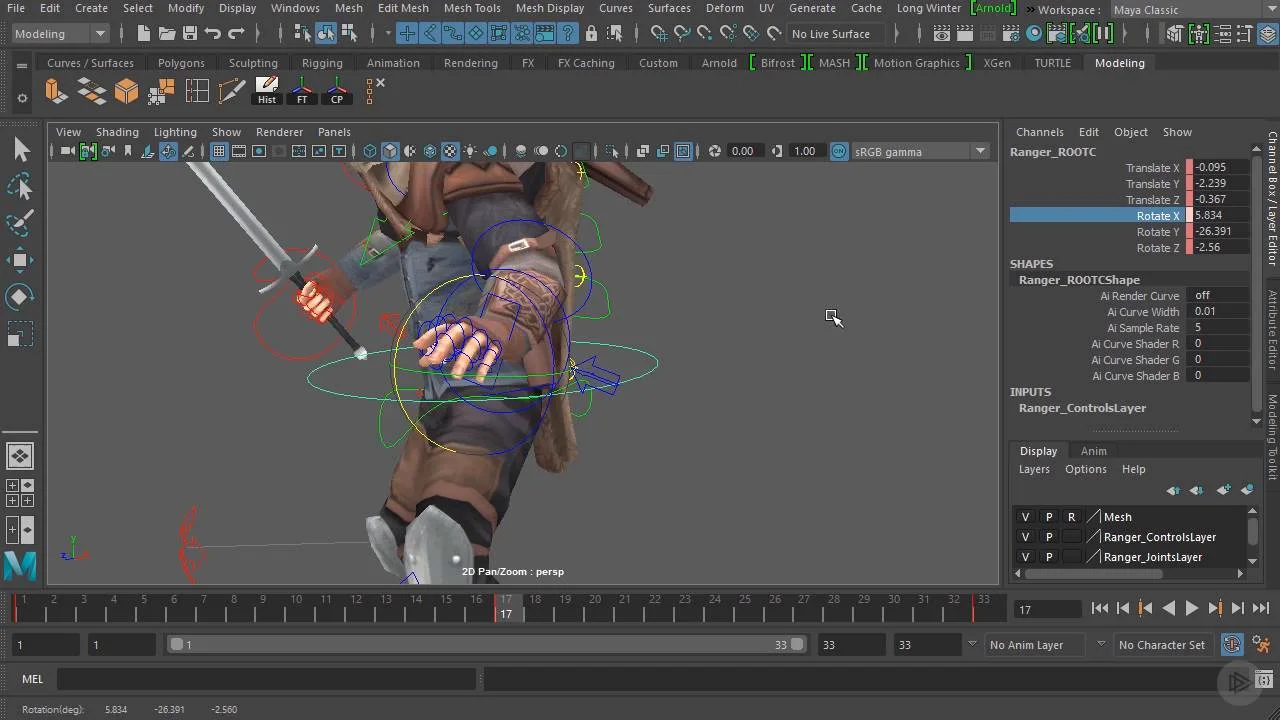Open the sRGB gamma view transform dropdown
The height and width of the screenshot is (720, 1280).
921,151
